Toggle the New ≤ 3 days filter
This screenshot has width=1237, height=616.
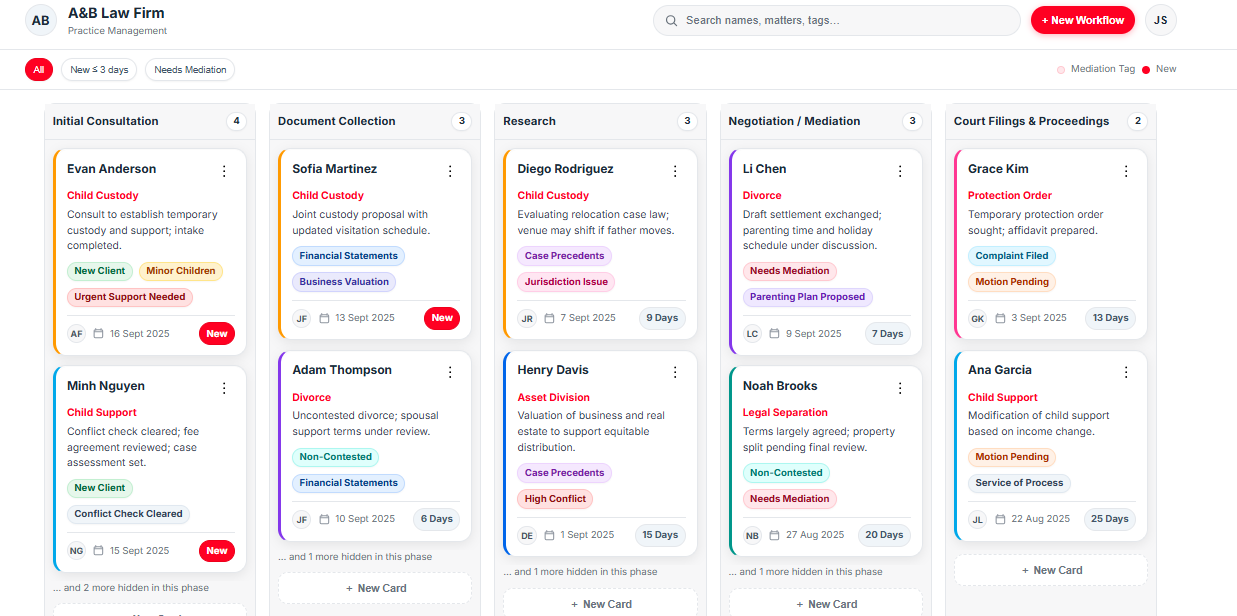pos(100,70)
